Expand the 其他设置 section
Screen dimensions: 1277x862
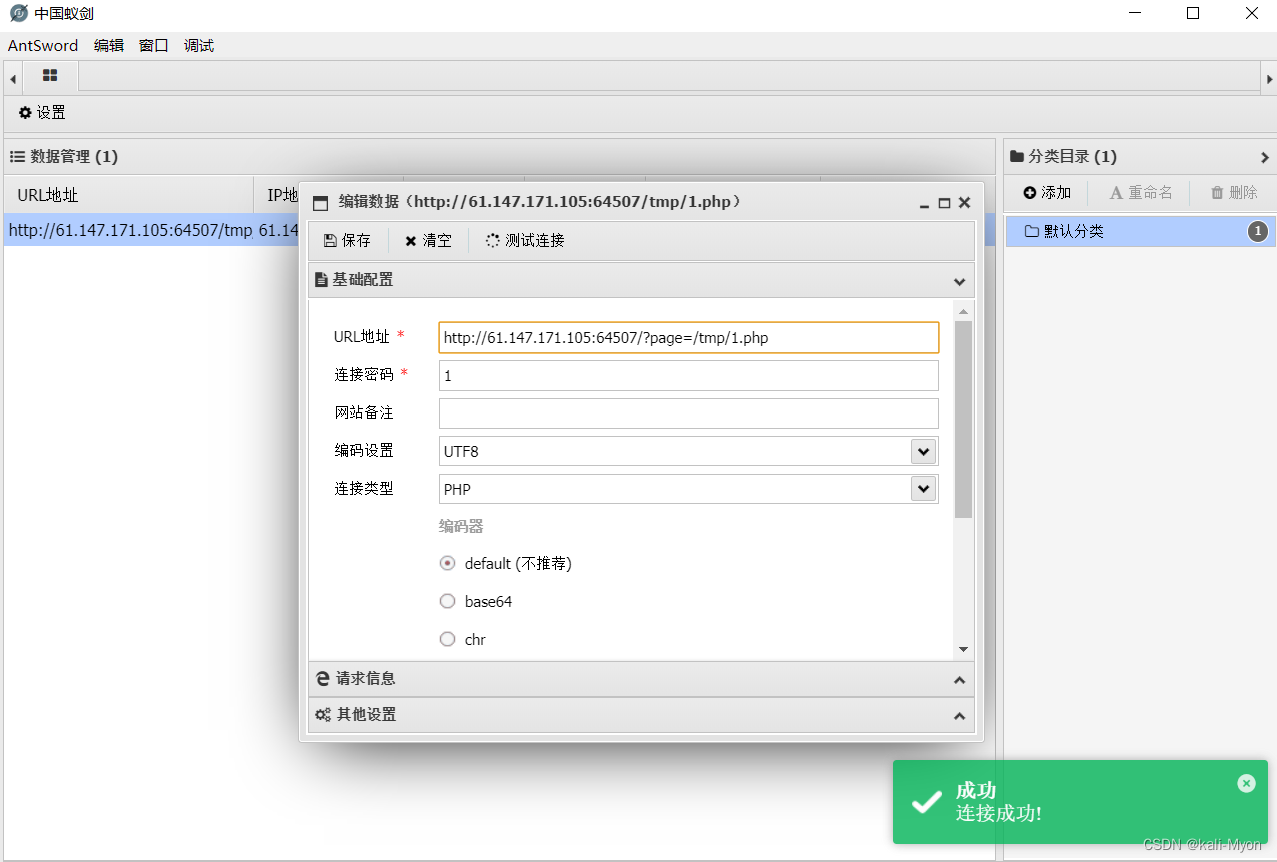[641, 715]
